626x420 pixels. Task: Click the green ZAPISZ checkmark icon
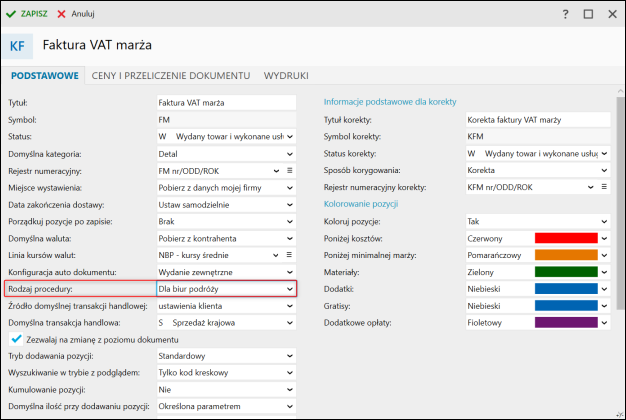(11, 14)
